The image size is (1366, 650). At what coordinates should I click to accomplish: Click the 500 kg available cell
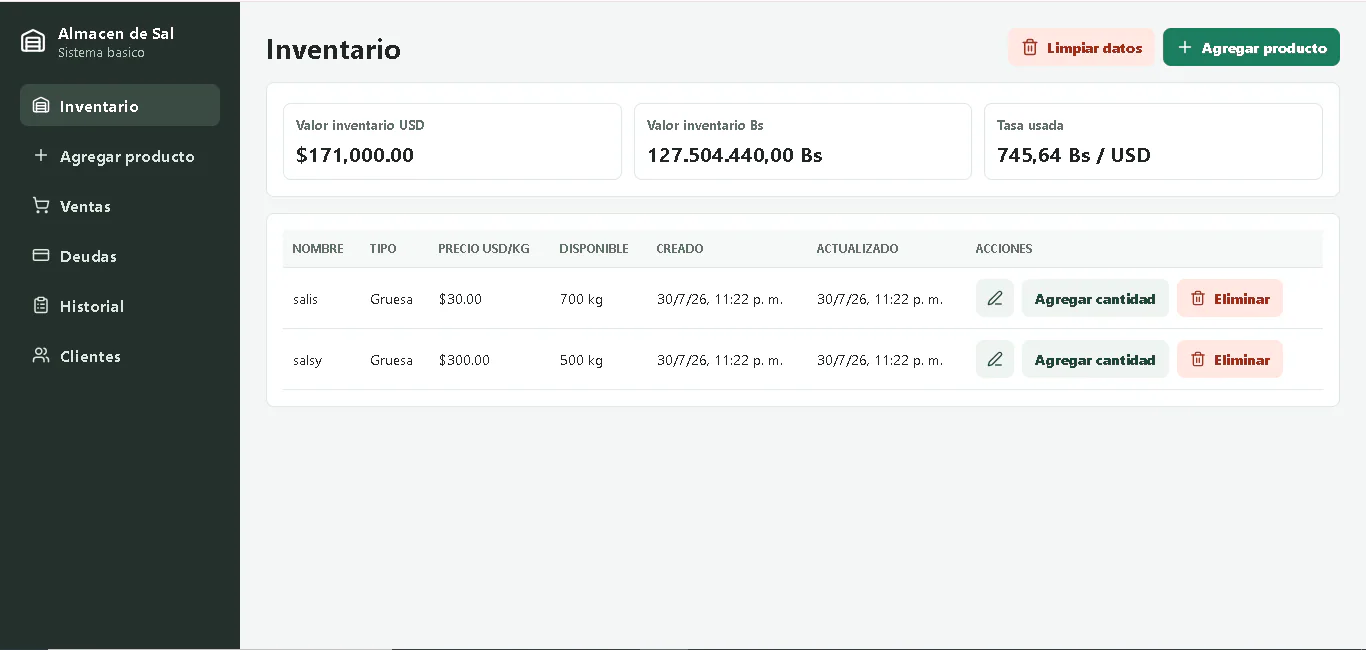click(x=581, y=360)
